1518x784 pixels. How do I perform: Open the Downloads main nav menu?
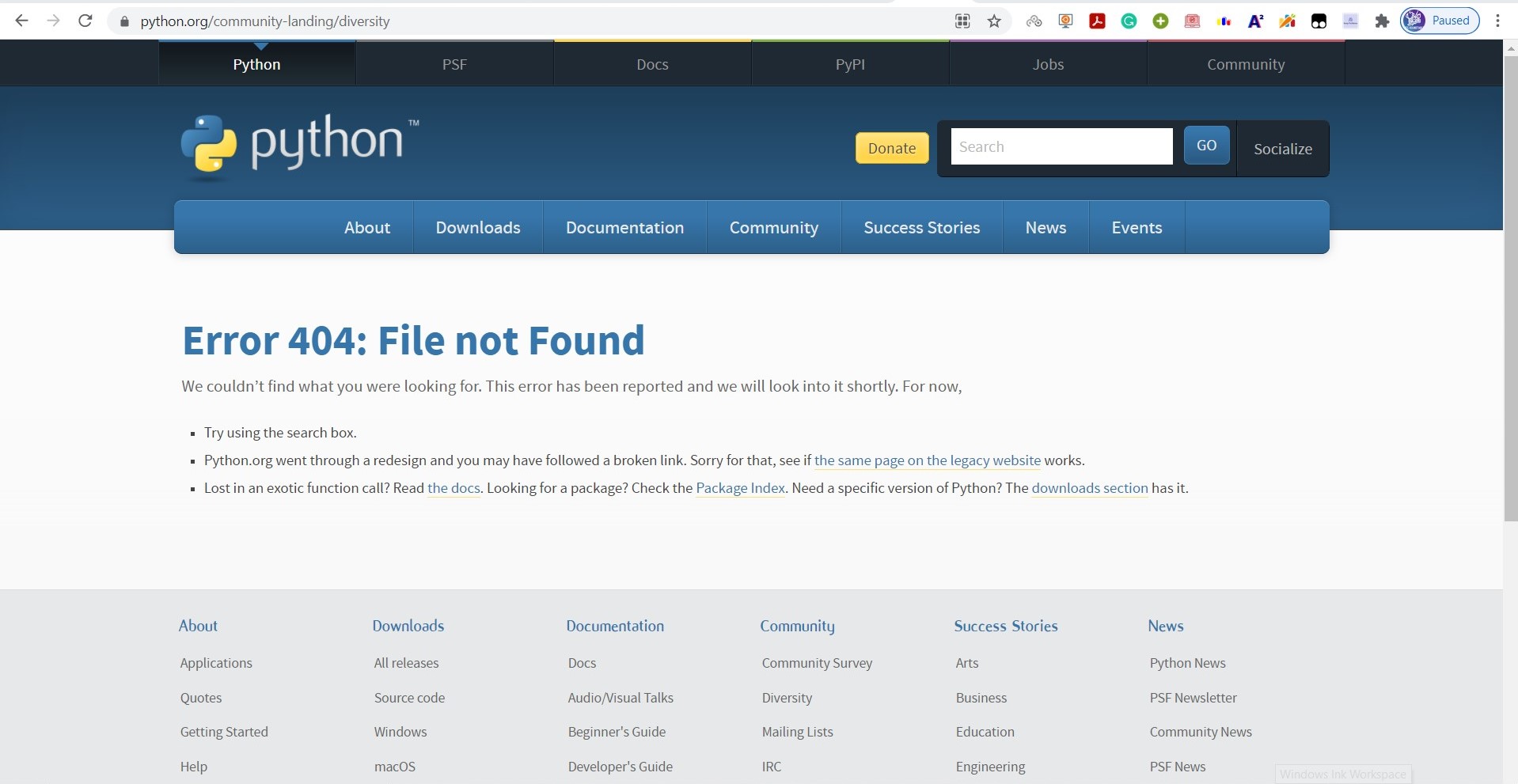pyautogui.click(x=478, y=228)
